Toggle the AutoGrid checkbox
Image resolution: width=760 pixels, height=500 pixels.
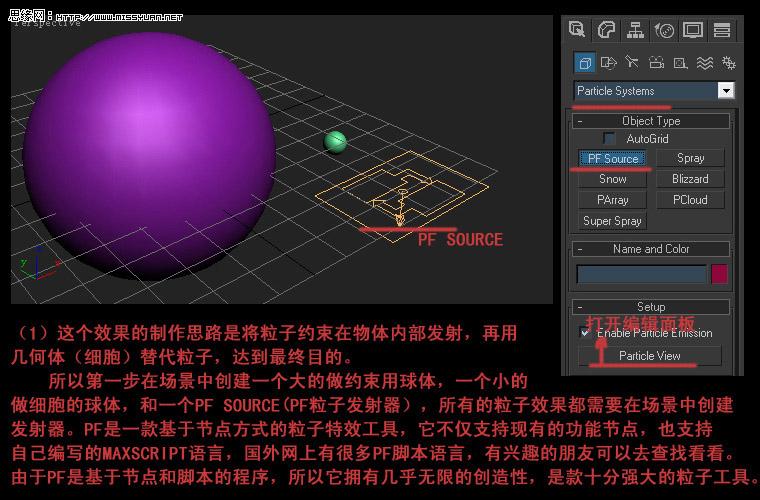(x=609, y=139)
